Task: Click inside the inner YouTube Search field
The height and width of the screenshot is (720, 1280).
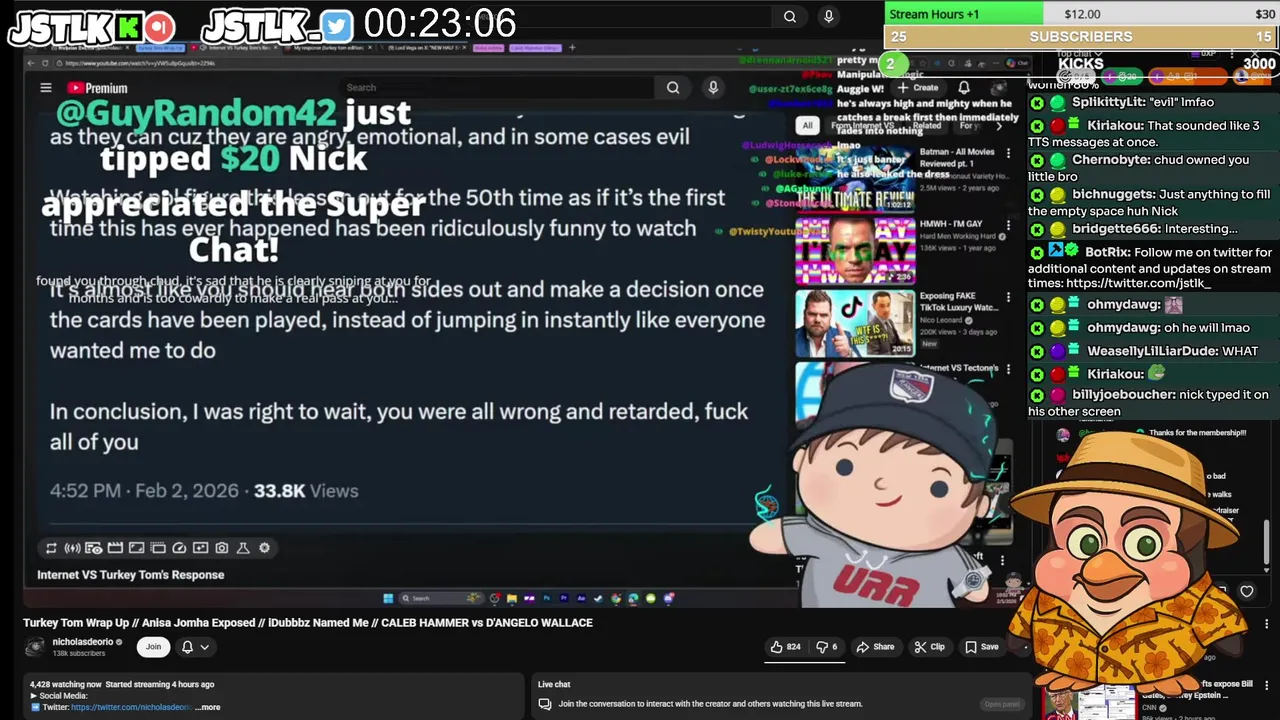Action: pos(495,88)
